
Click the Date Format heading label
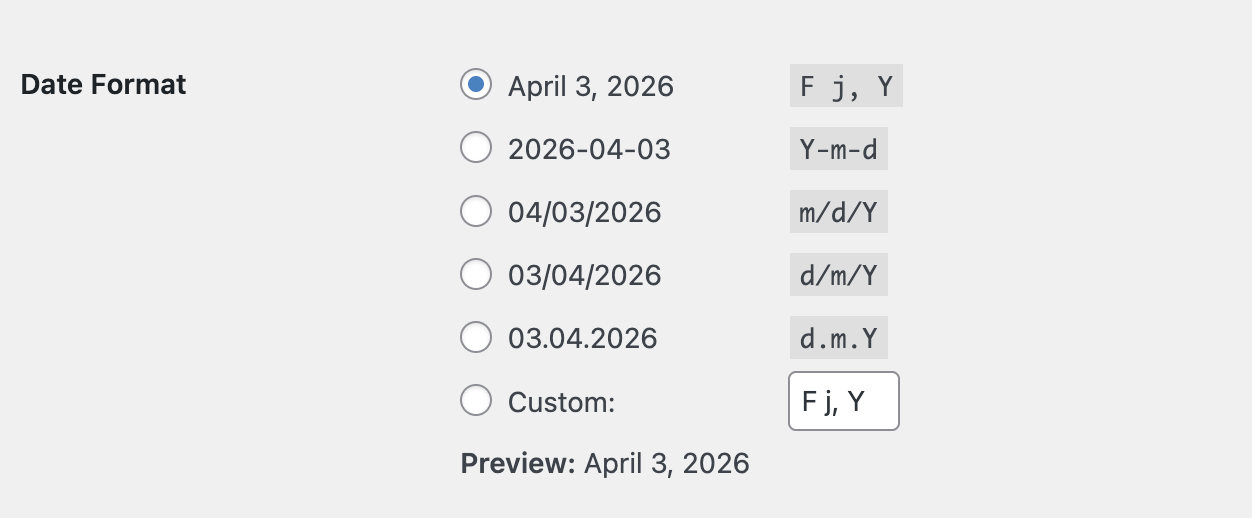tap(103, 85)
